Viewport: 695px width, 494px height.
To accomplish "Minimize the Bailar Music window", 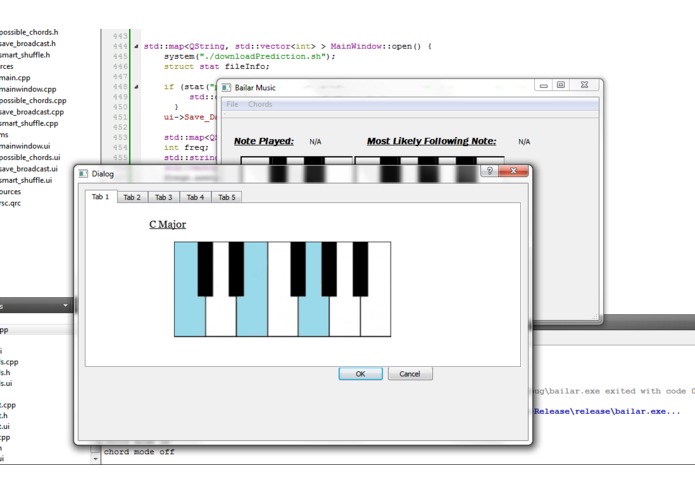I will [x=543, y=85].
